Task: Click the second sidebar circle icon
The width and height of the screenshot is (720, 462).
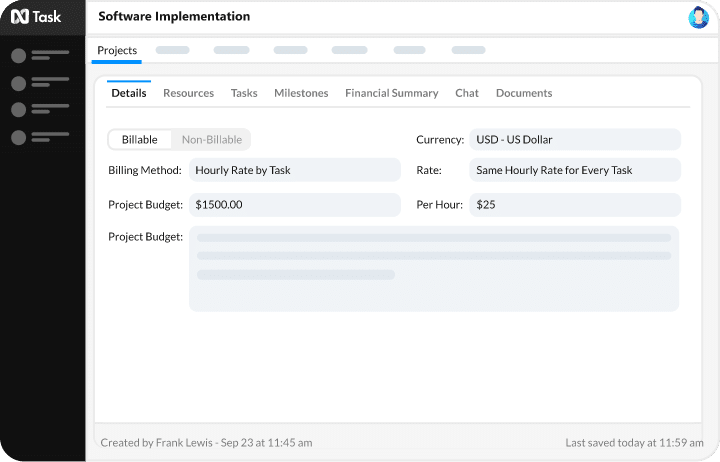Action: coord(18,82)
